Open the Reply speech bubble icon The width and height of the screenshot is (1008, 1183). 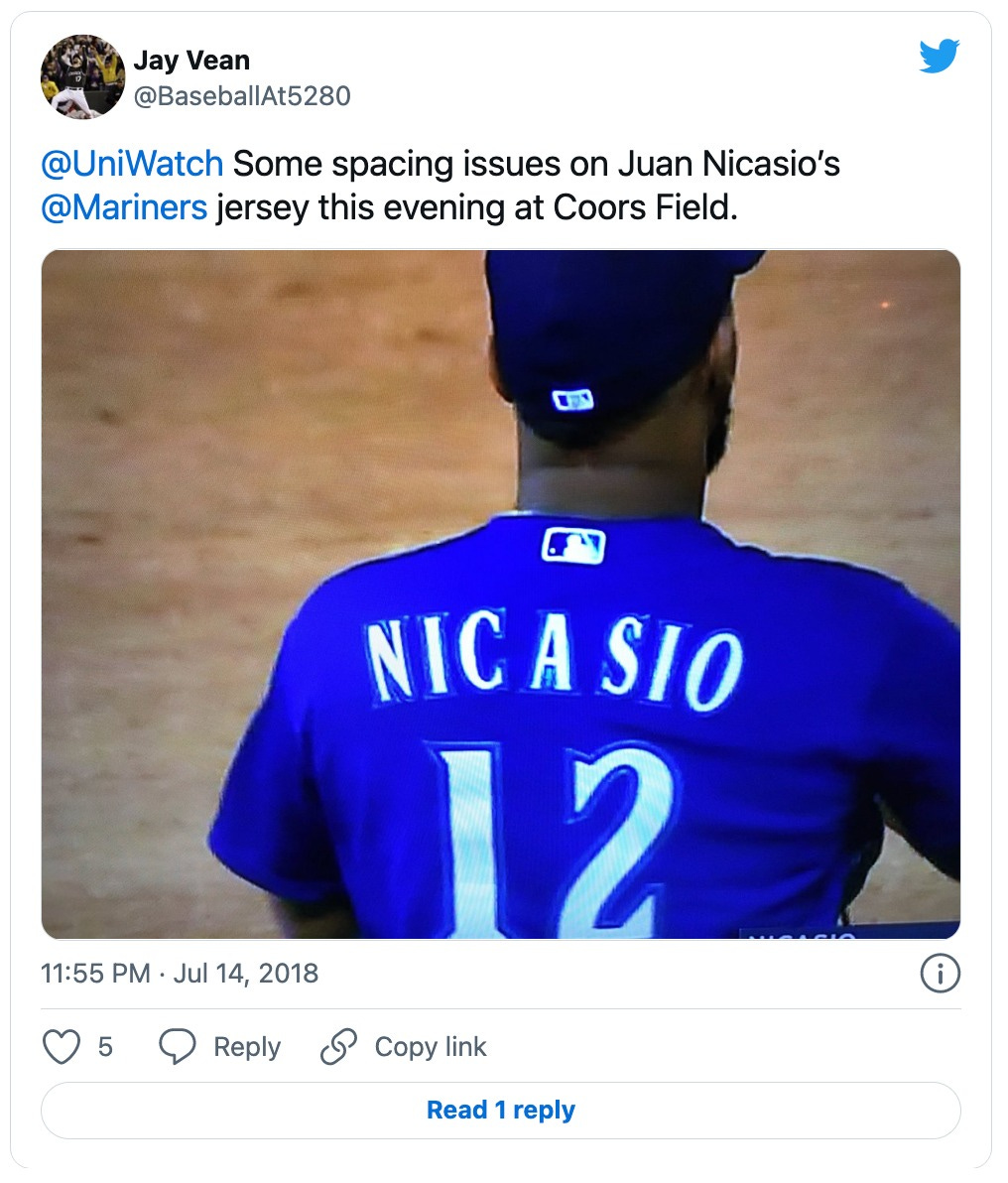[x=177, y=1046]
